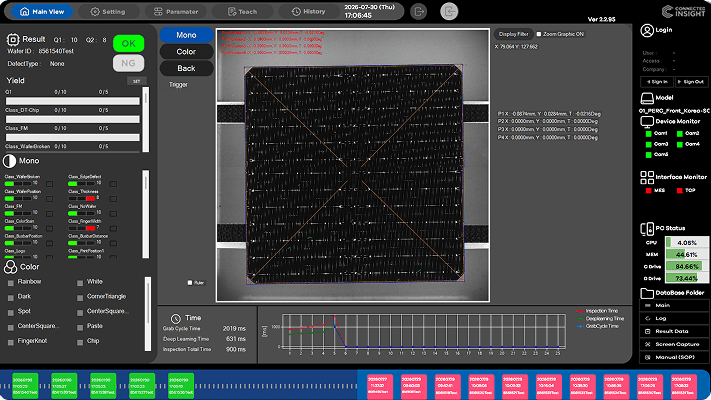Enable the Paste color defect checkbox
Viewport: 711px width, 400px height.
pyautogui.click(x=80, y=327)
